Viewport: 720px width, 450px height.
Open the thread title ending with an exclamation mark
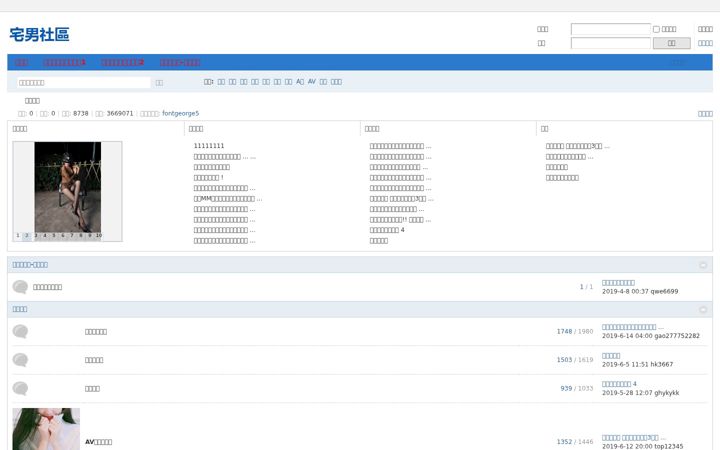click(208, 178)
